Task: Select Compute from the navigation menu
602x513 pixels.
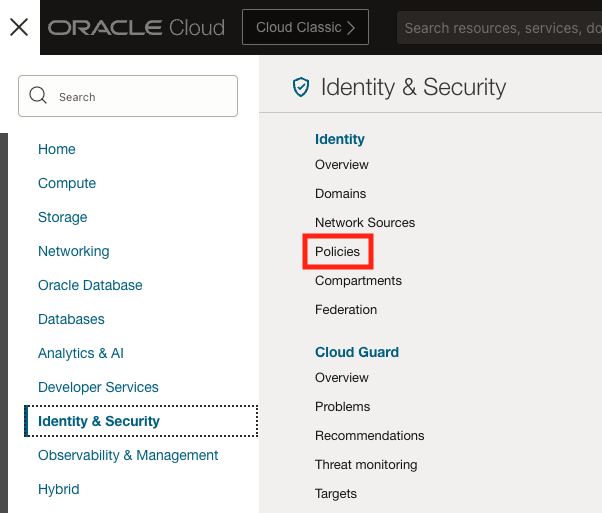Action: [x=67, y=183]
